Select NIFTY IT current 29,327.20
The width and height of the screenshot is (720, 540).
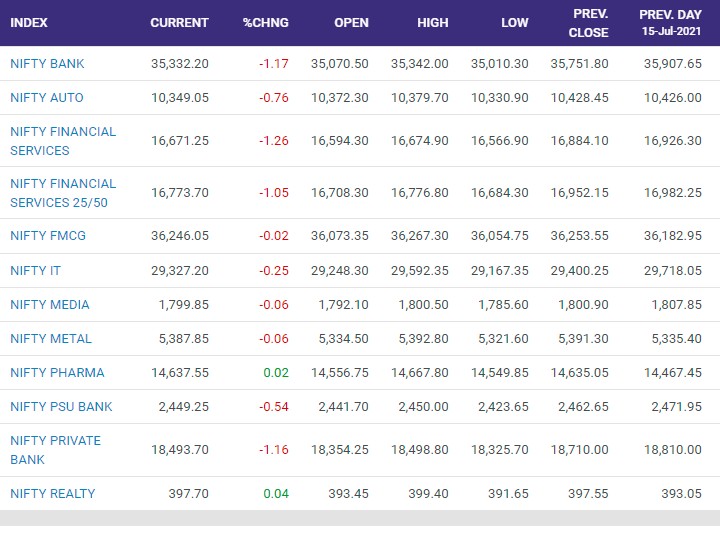click(180, 270)
